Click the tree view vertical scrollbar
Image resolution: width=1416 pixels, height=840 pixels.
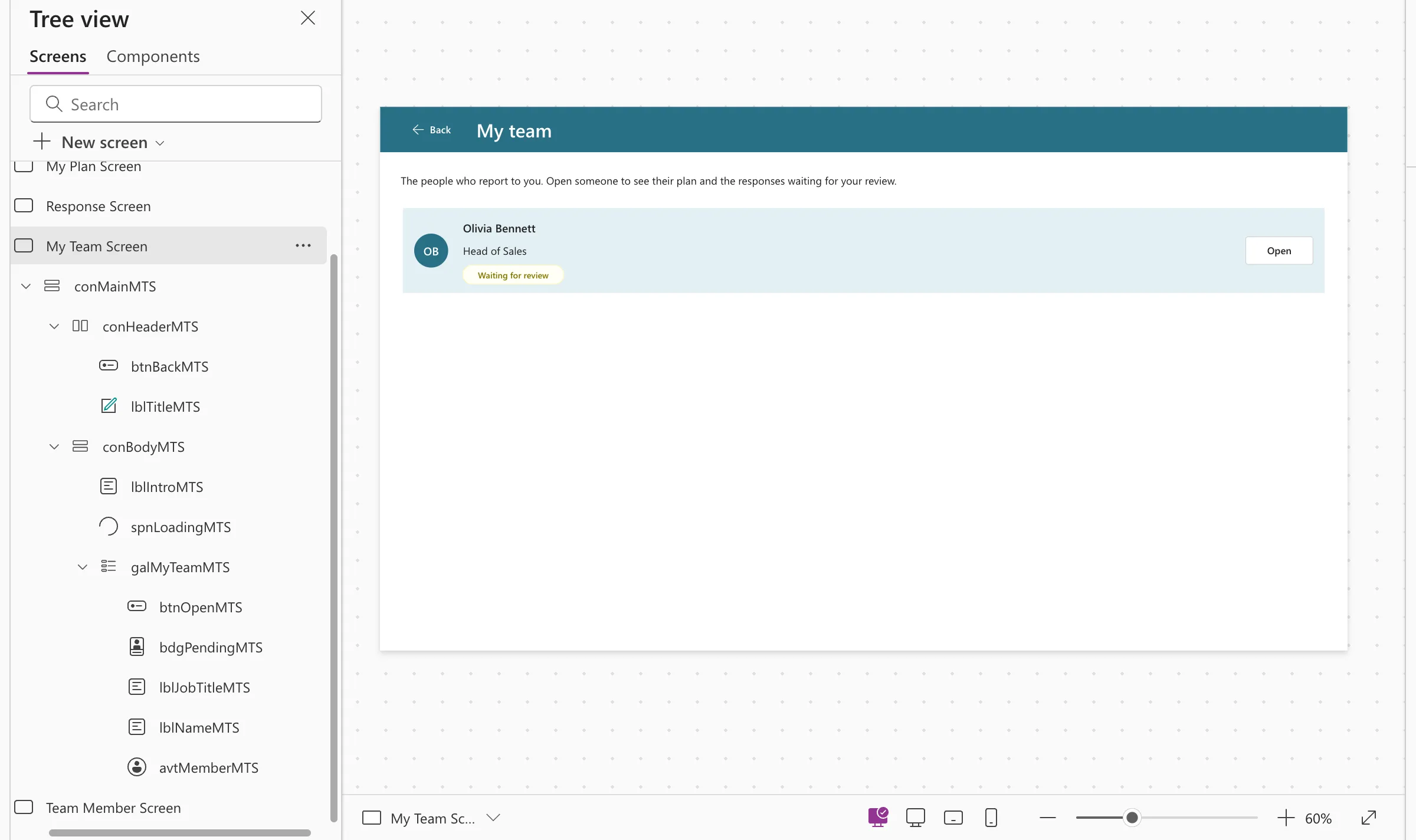pos(334,538)
